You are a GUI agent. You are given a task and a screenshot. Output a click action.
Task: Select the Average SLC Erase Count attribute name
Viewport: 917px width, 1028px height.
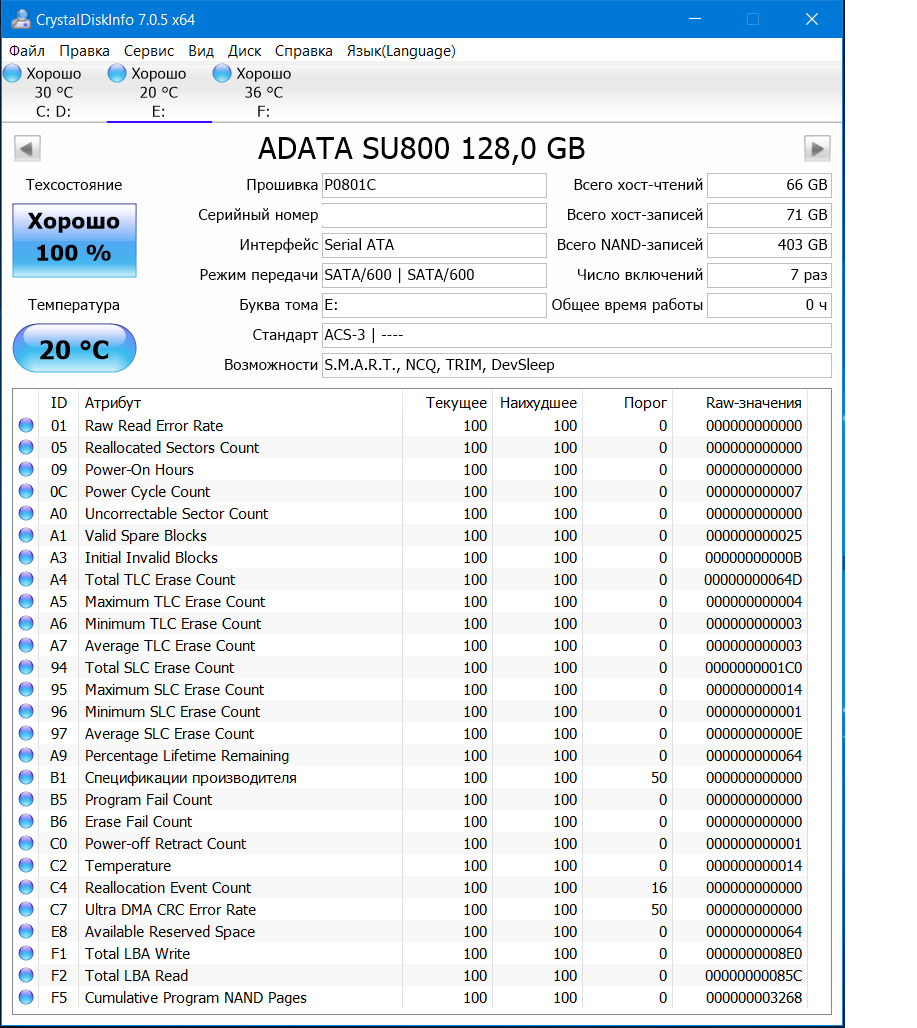click(x=169, y=734)
